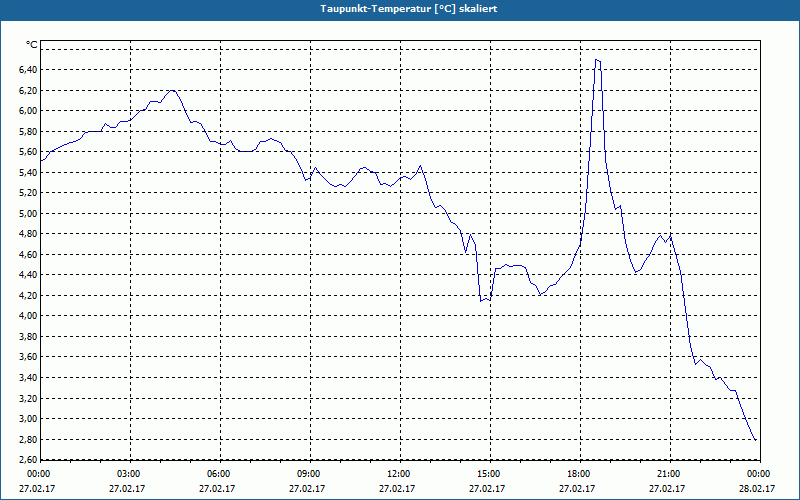Click the 27.02.17 date under 12:00
Image resolution: width=800 pixels, height=500 pixels.
pos(397,488)
